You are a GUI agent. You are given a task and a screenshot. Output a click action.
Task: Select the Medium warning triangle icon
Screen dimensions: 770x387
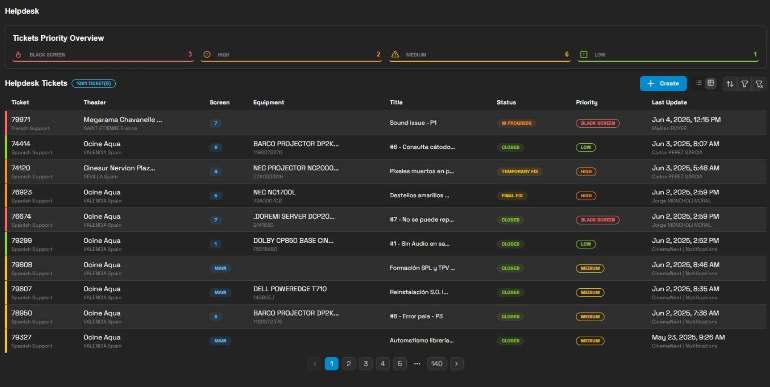pos(395,55)
